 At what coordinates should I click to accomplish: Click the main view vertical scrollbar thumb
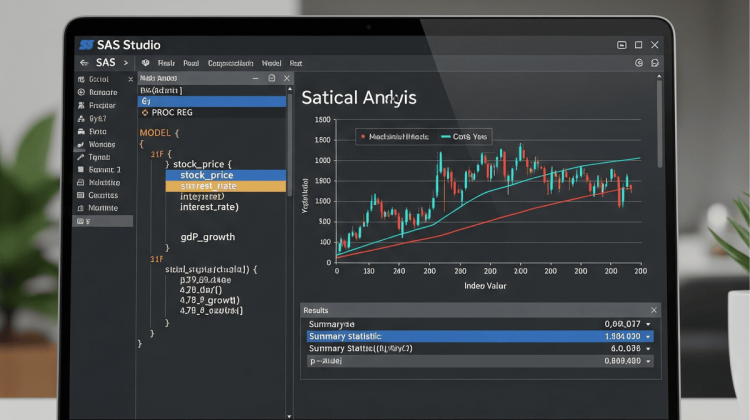coord(660,123)
